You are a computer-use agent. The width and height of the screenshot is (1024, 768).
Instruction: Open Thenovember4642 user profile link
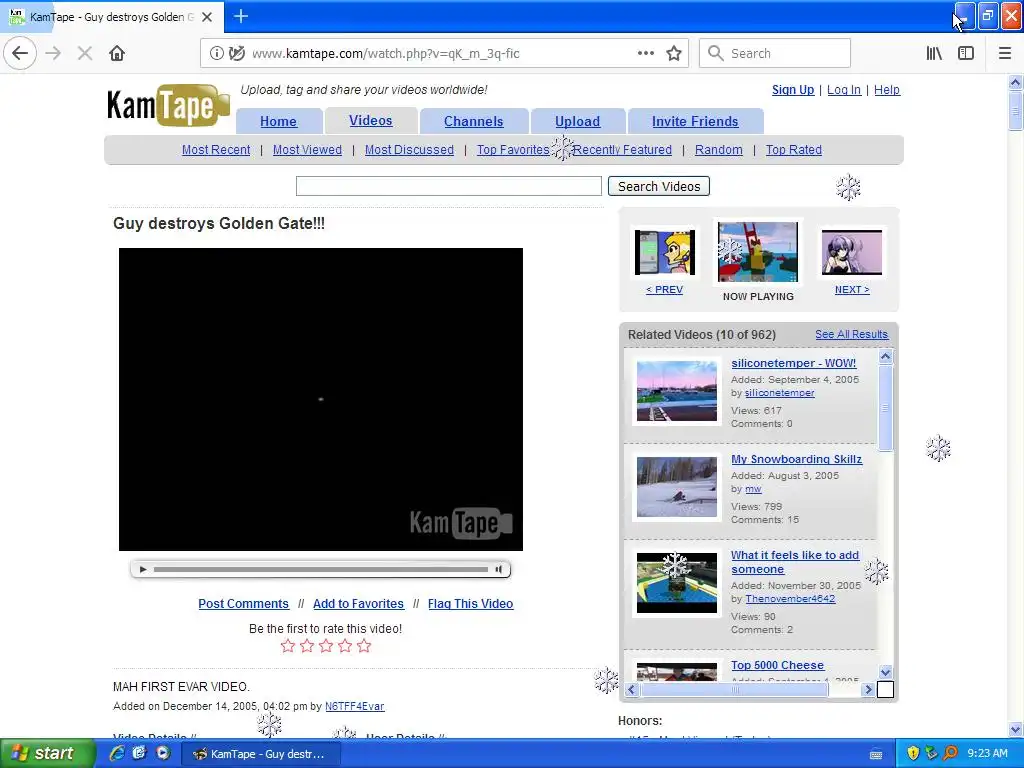pos(790,598)
